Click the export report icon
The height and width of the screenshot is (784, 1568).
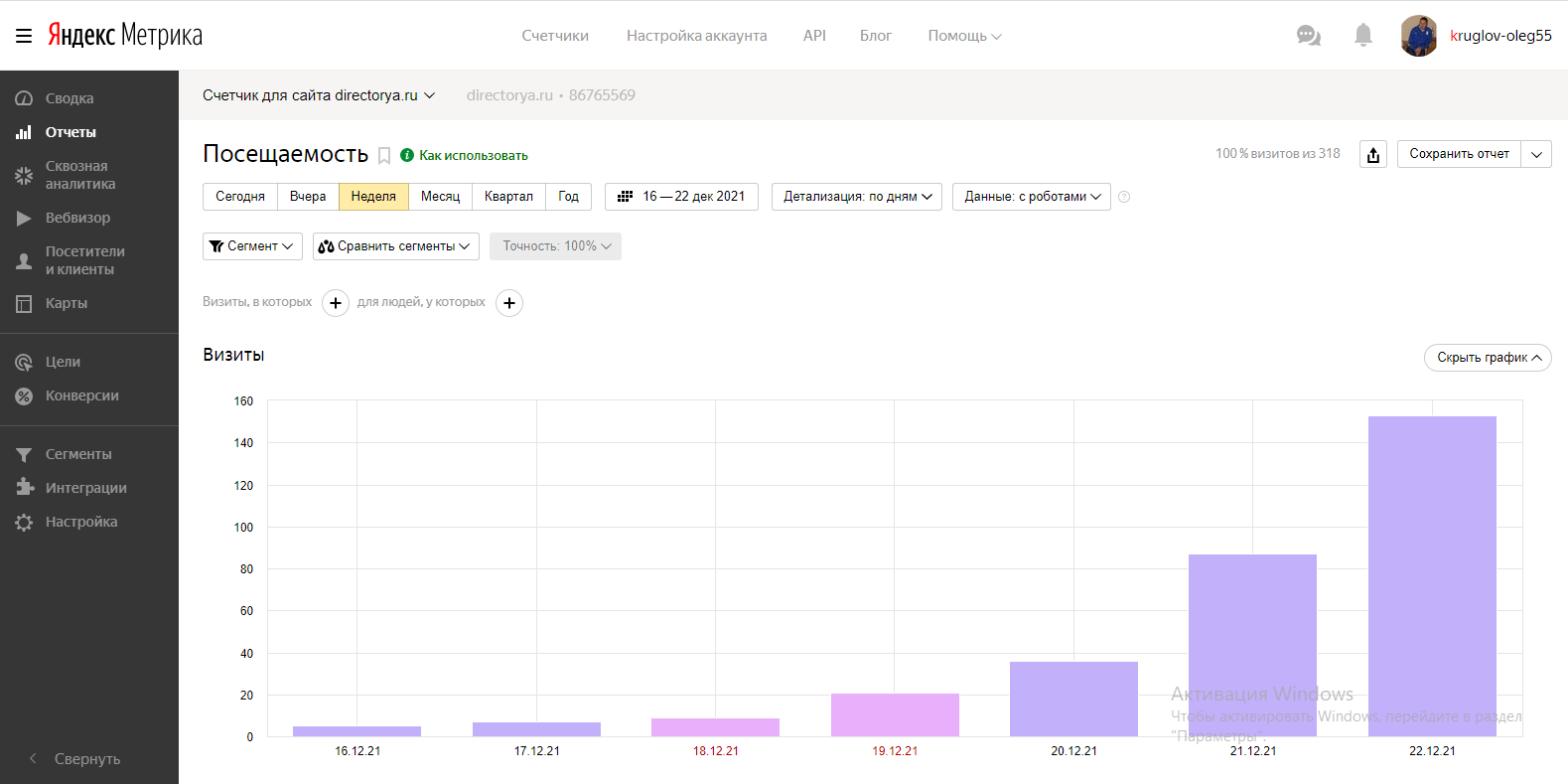(x=1373, y=154)
